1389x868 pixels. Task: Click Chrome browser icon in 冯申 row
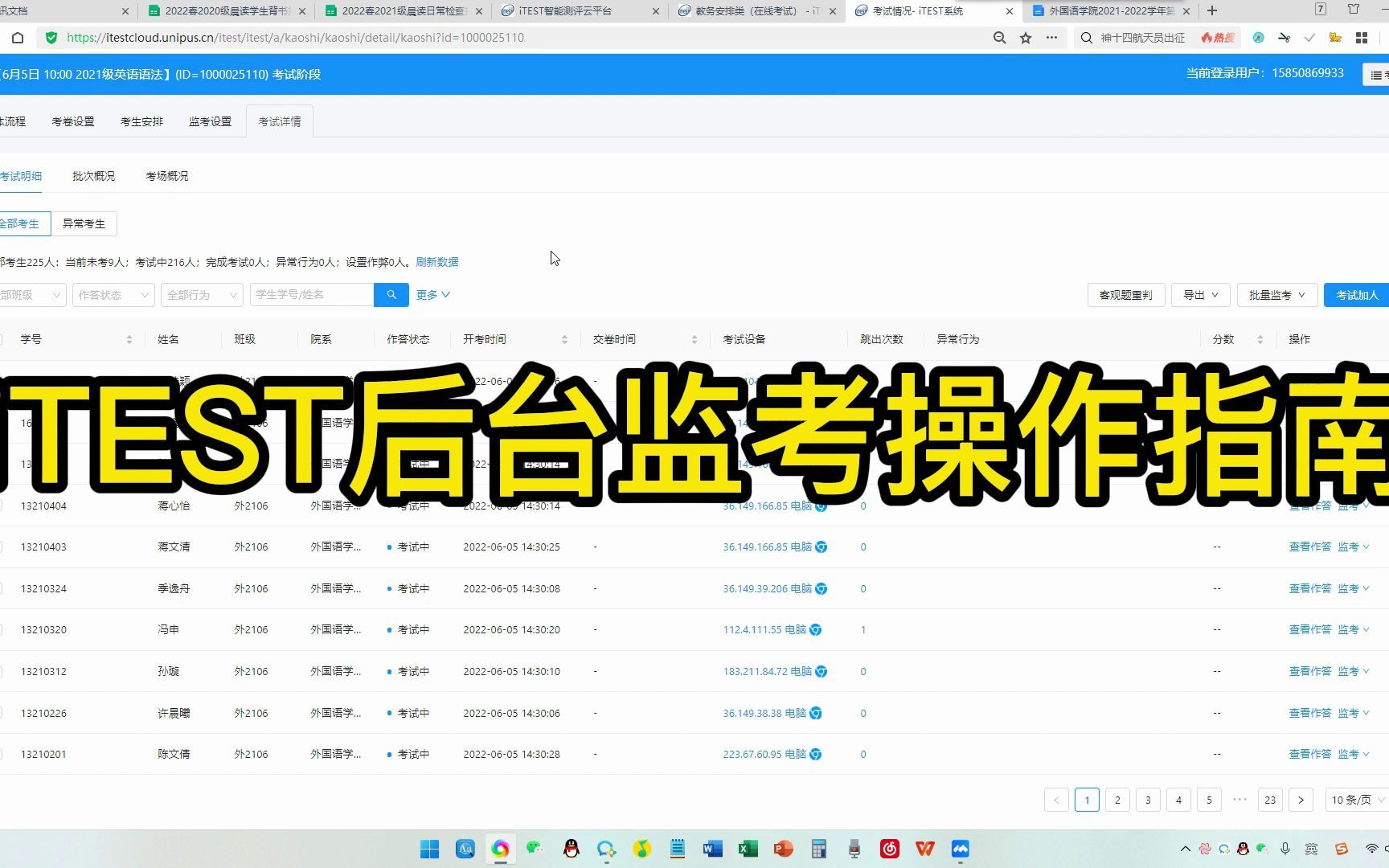815,629
